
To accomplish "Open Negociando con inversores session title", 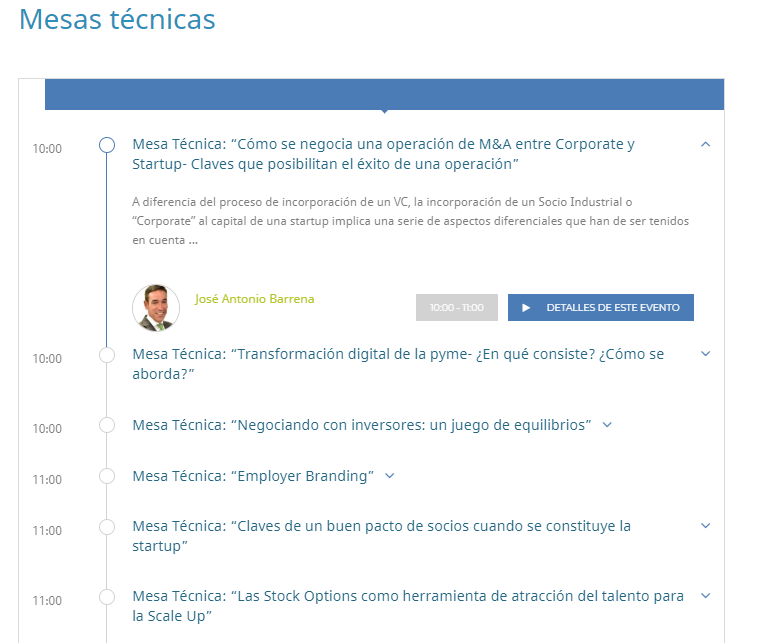I will click(x=362, y=425).
